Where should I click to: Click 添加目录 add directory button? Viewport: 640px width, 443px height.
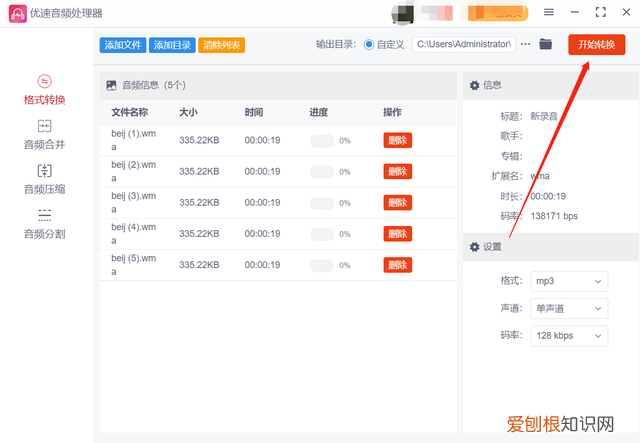(172, 45)
